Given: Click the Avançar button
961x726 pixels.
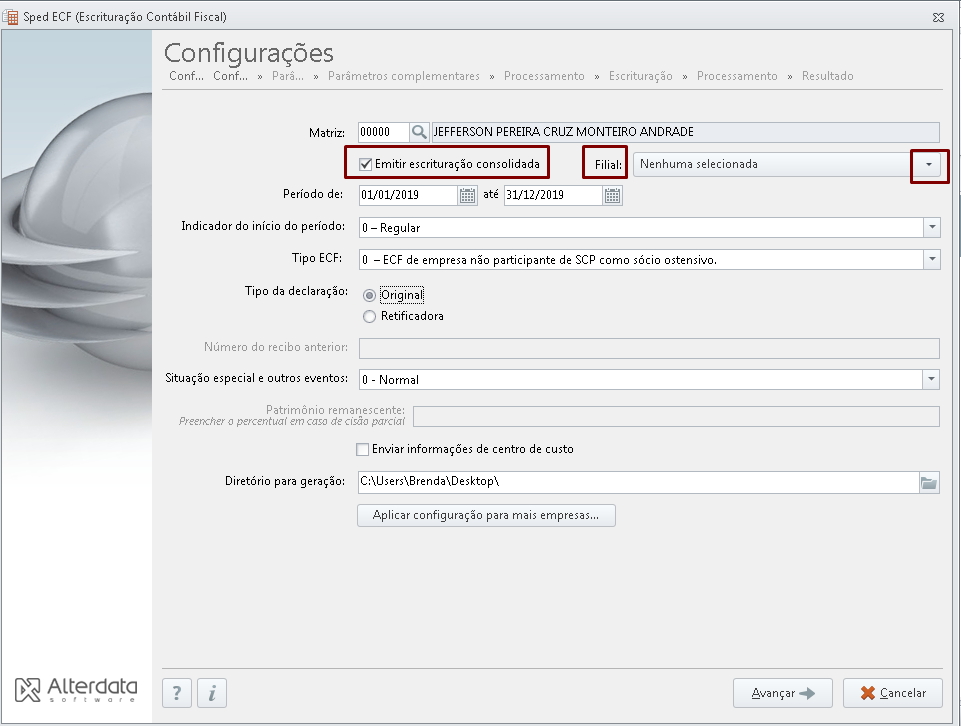Looking at the screenshot, I should (783, 693).
